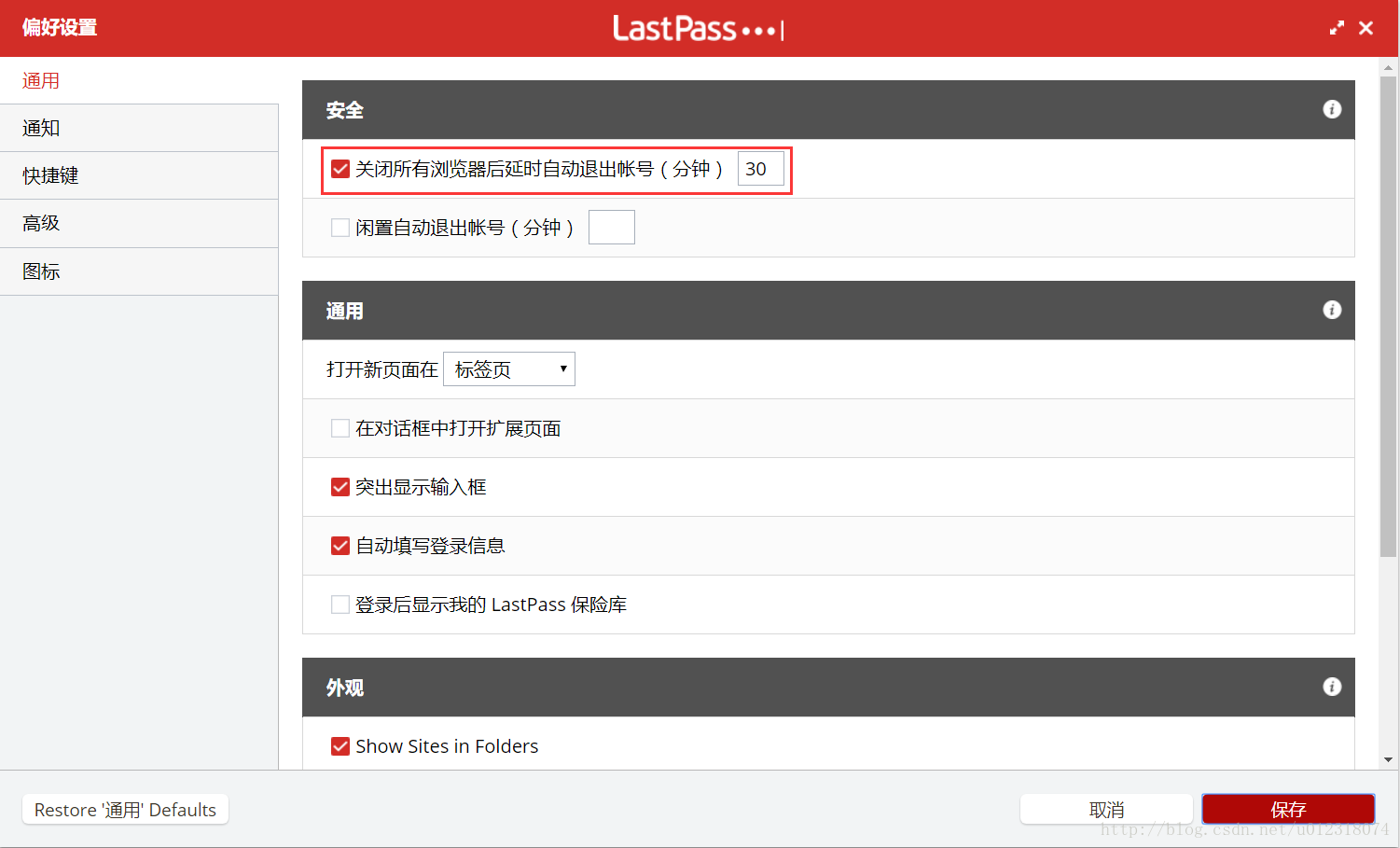
Task: Click the info icon in 通用 section header
Action: pyautogui.click(x=1332, y=310)
